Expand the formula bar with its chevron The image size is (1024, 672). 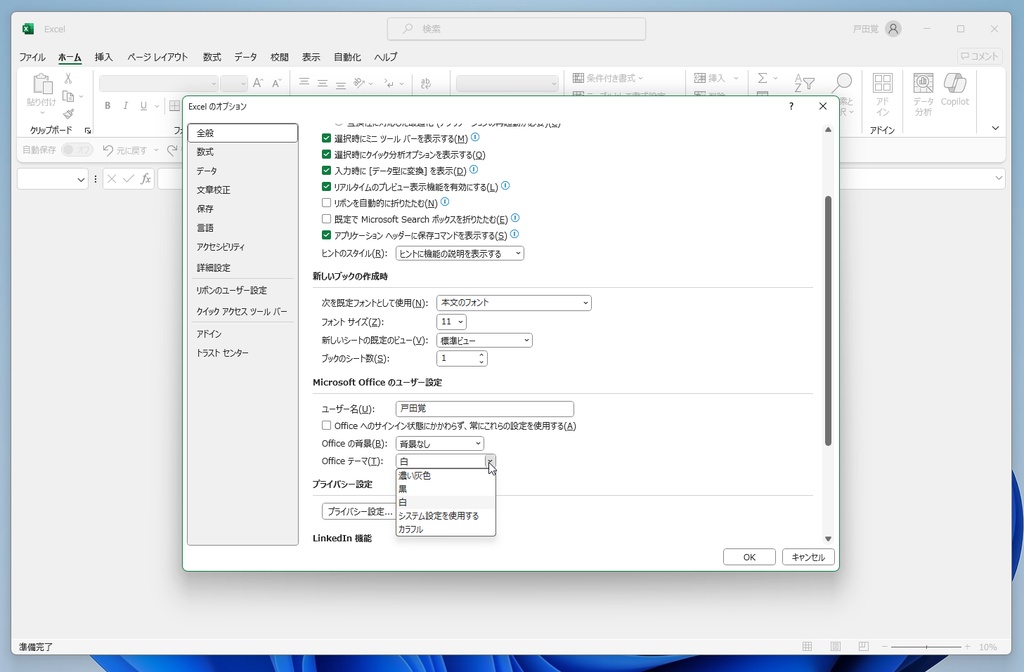tap(999, 178)
